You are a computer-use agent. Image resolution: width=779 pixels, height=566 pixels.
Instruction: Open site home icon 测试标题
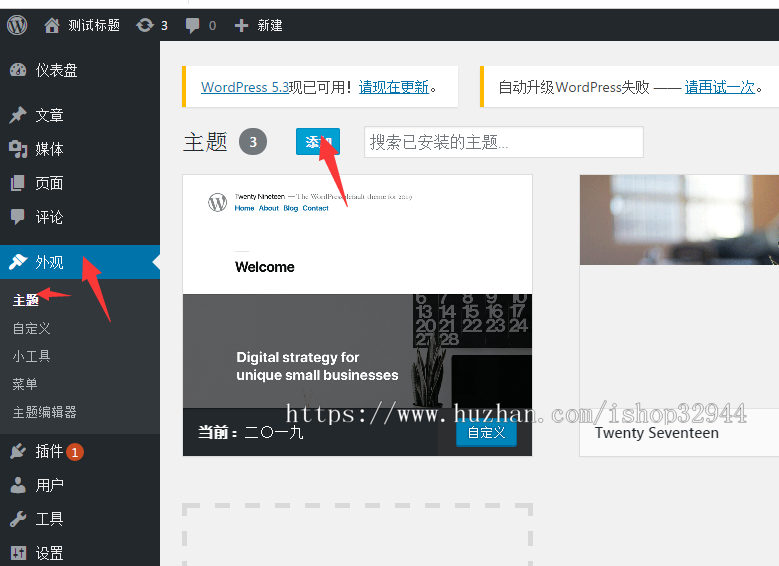(x=52, y=25)
